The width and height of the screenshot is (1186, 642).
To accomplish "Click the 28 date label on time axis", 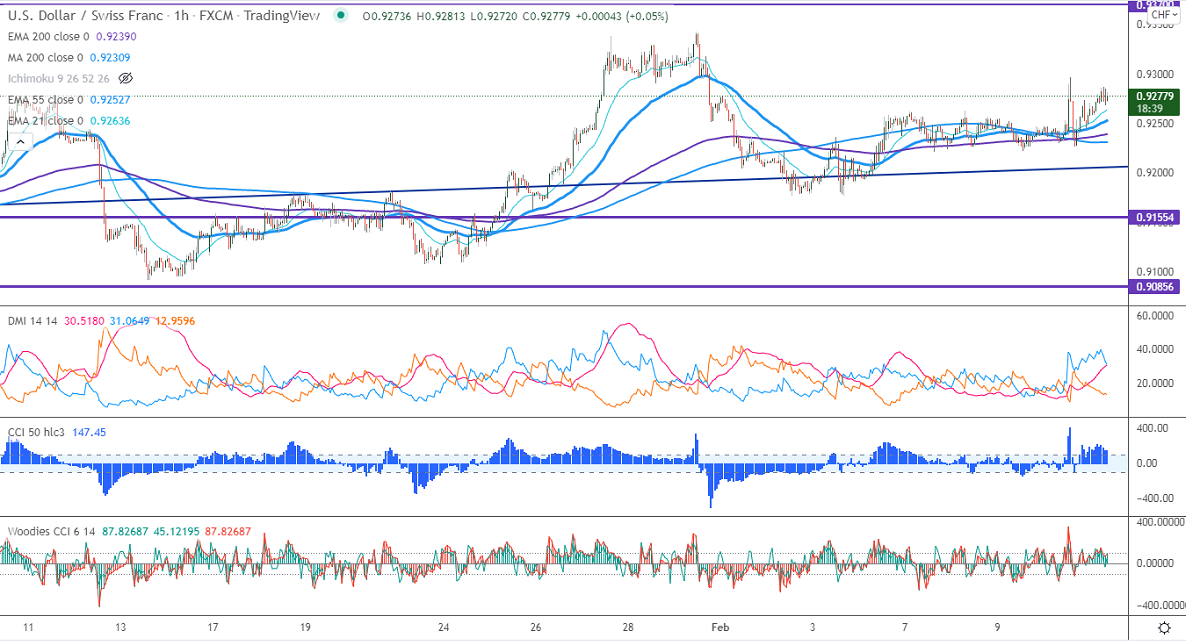I will pyautogui.click(x=628, y=628).
